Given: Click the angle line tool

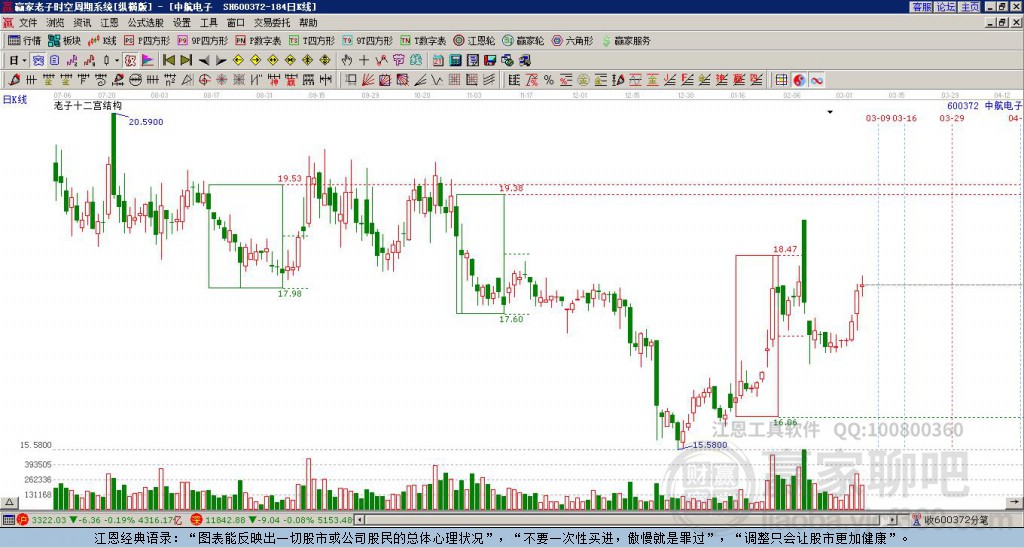Looking at the screenshot, I should (x=420, y=80).
